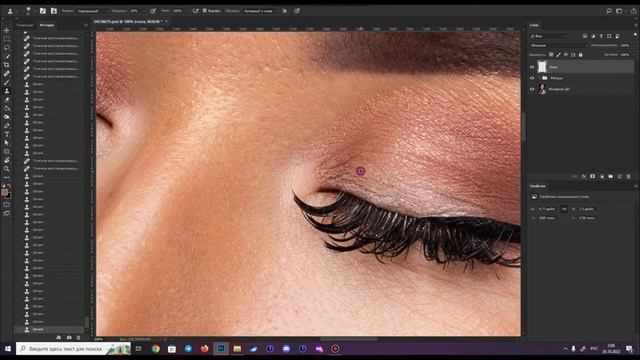Select the Horizontal Type tool
The height and width of the screenshot is (360, 640).
tap(7, 134)
